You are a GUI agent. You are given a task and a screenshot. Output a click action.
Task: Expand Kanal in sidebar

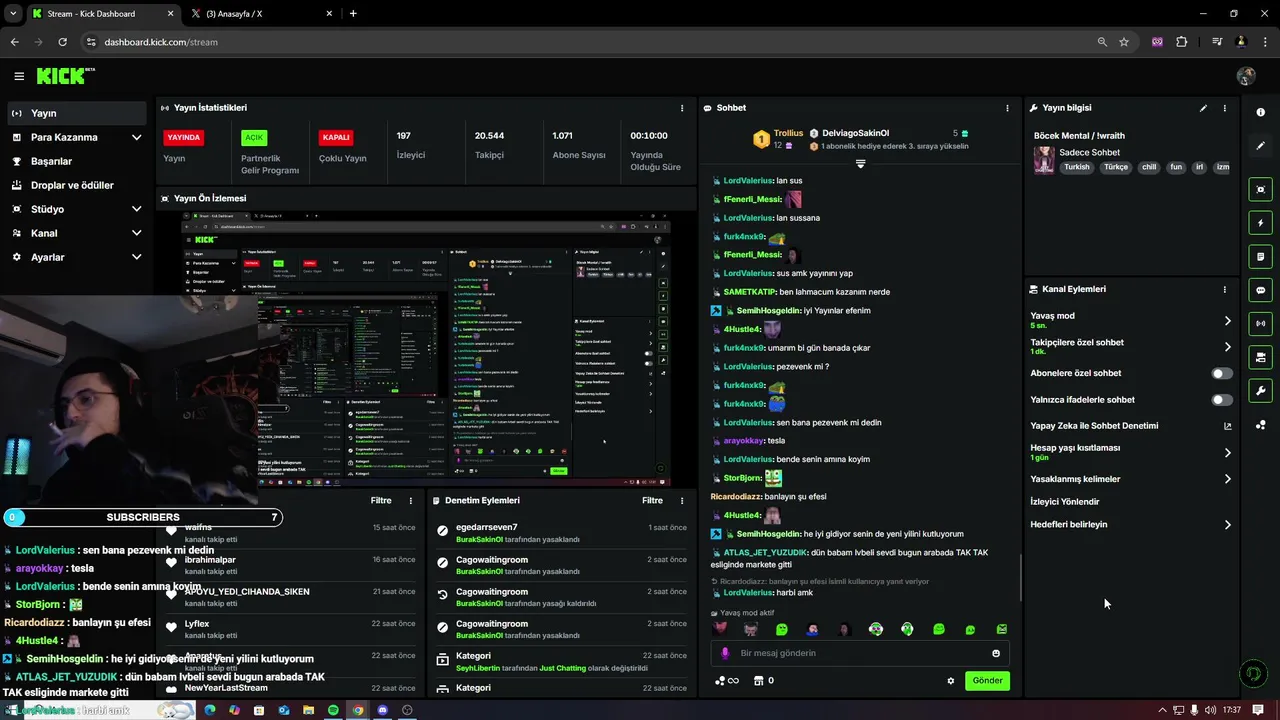coord(136,233)
